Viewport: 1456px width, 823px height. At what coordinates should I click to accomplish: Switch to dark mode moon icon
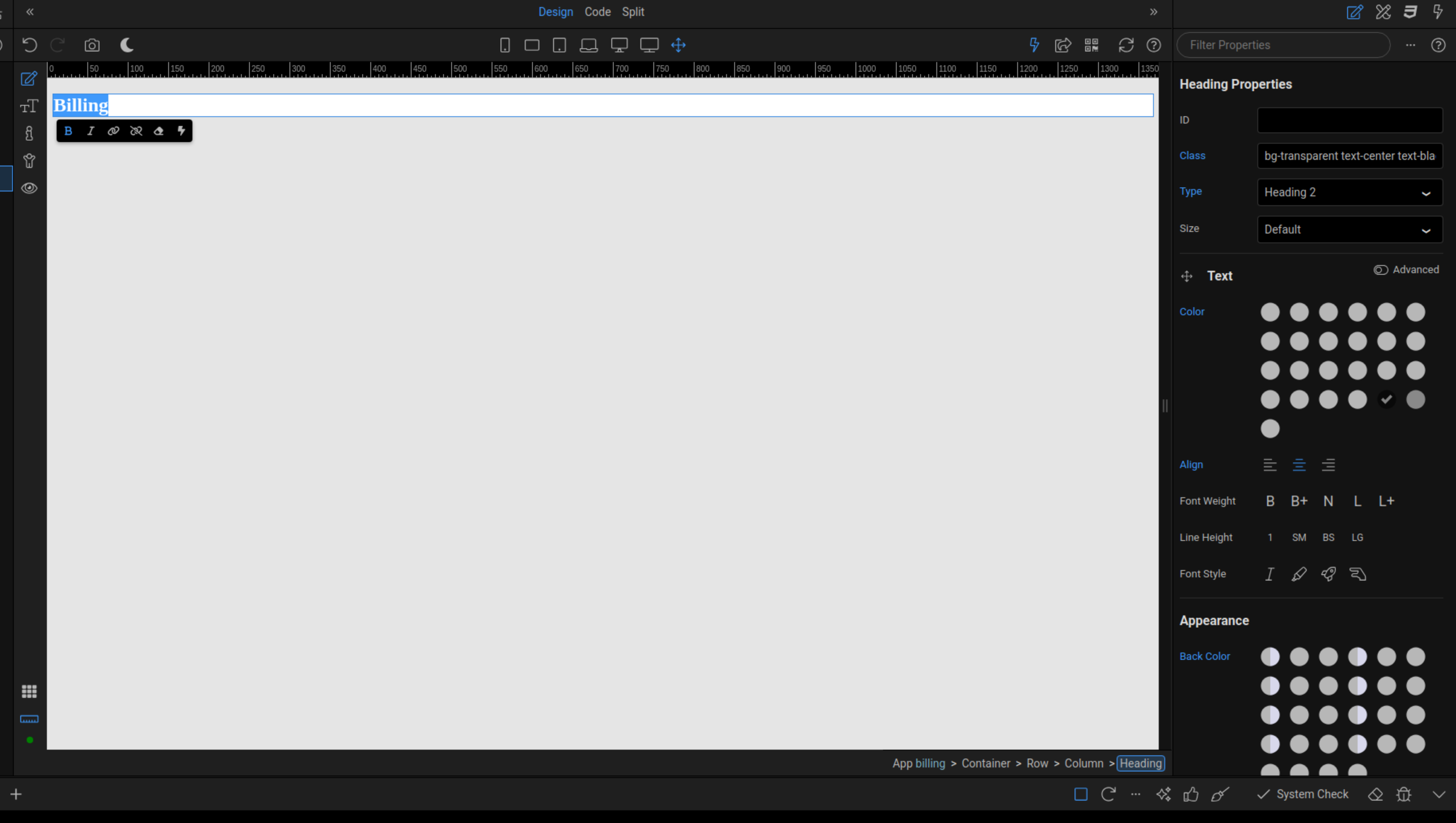pos(127,45)
